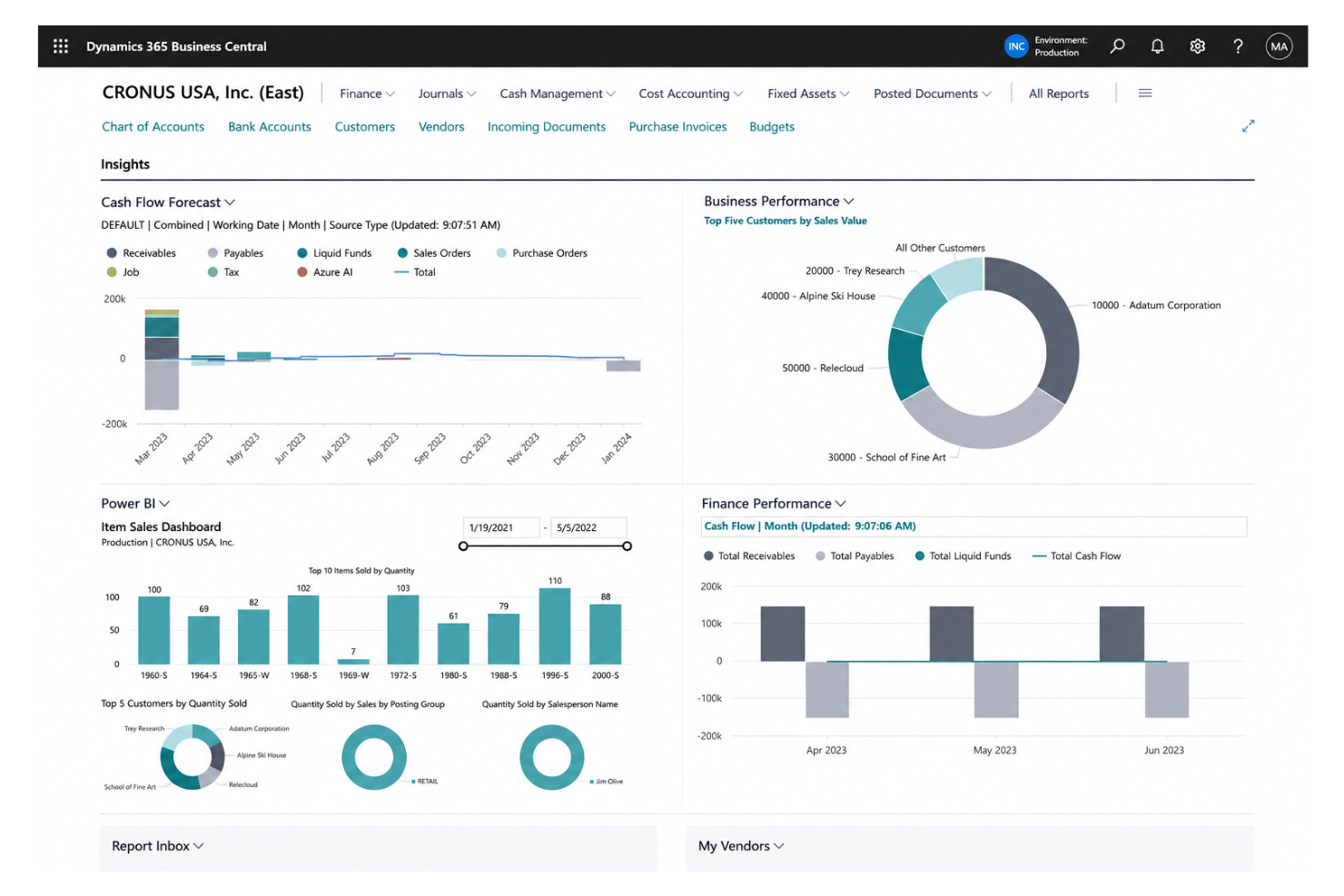The image size is (1344, 896).
Task: Toggle Total Cash Flow legend line
Action: point(1077,556)
